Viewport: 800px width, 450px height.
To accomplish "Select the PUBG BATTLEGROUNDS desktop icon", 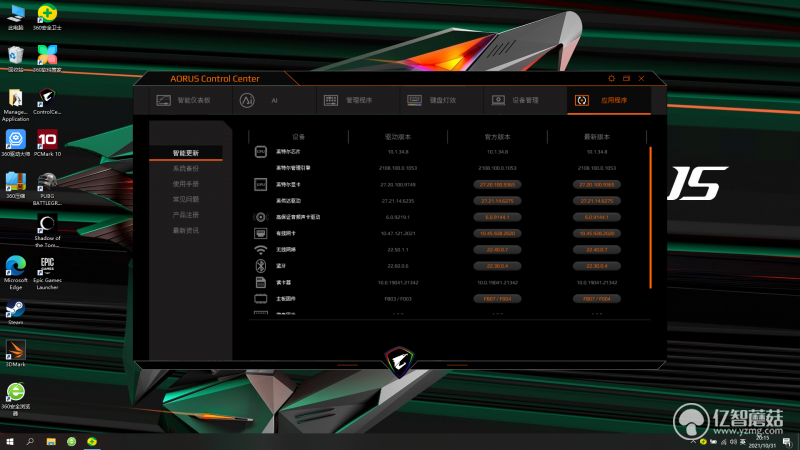I will [47, 189].
